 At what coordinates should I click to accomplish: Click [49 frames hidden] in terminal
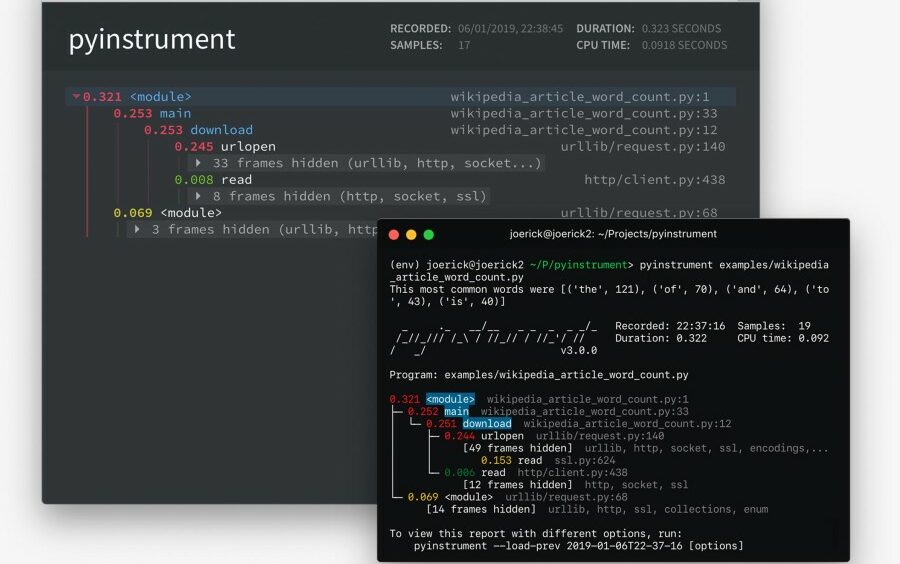[517, 448]
